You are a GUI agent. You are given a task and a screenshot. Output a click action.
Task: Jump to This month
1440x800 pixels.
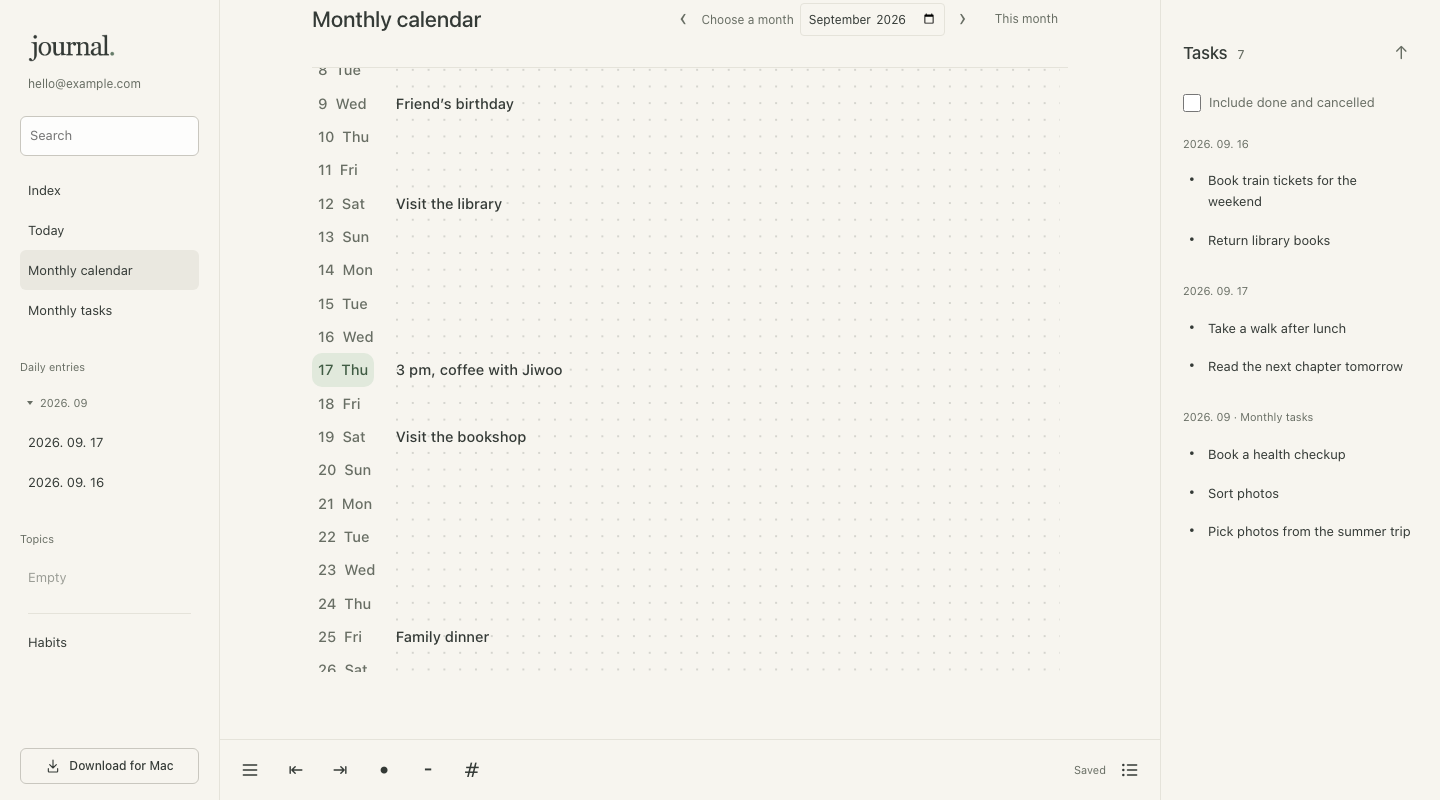1026,19
